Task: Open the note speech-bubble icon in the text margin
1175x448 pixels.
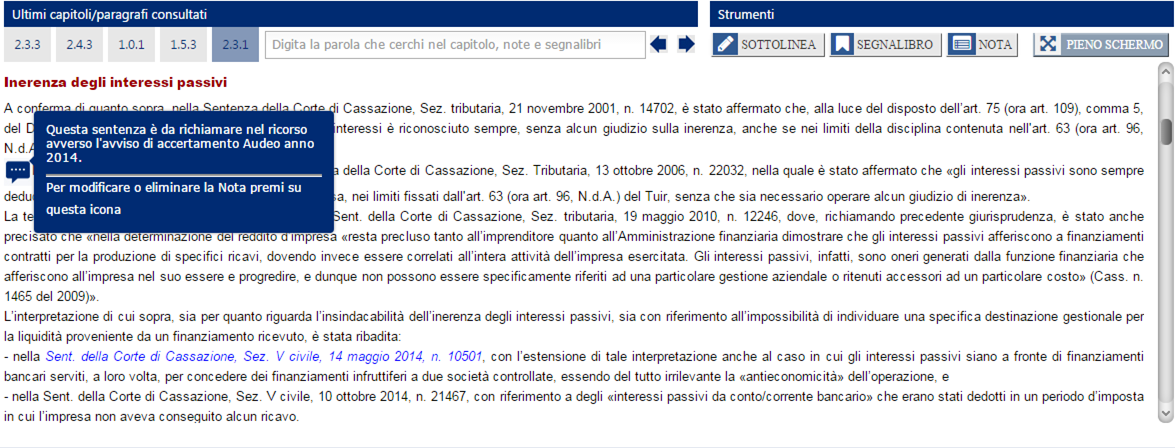Action: (18, 170)
